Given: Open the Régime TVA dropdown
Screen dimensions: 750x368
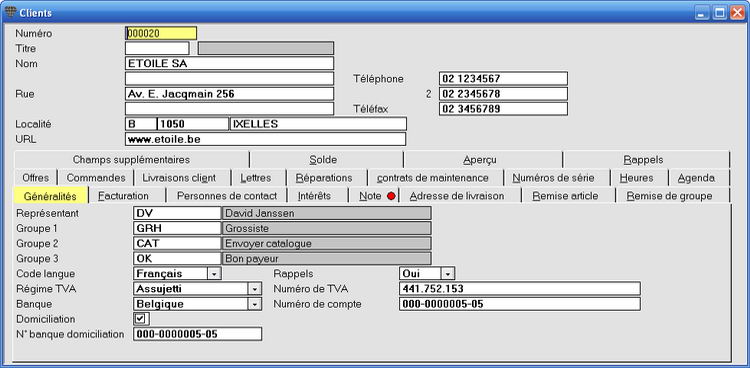Looking at the screenshot, I should [254, 289].
